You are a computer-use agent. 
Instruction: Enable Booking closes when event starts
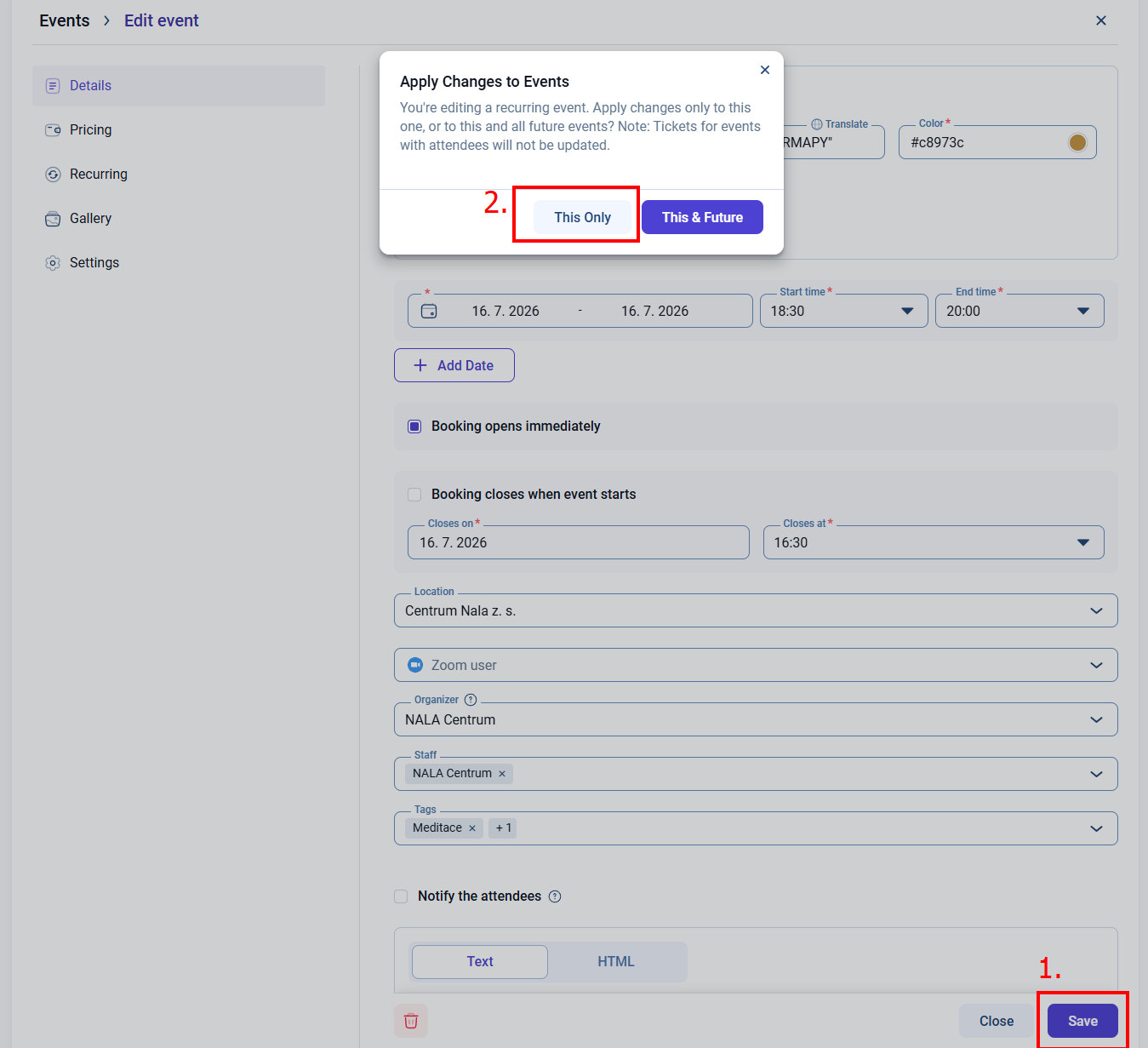(414, 495)
